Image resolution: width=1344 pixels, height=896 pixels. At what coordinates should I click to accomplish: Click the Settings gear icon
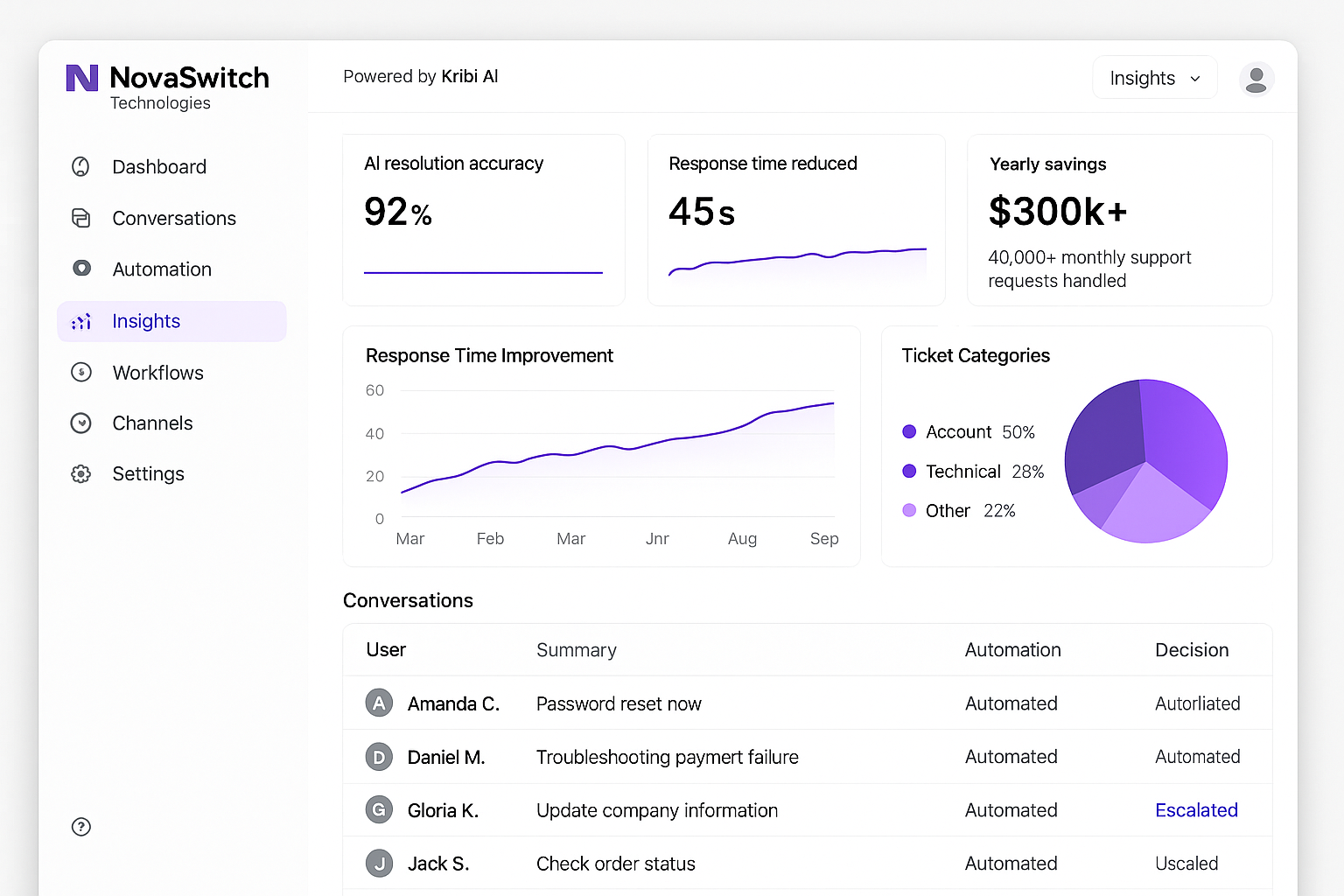(x=81, y=474)
